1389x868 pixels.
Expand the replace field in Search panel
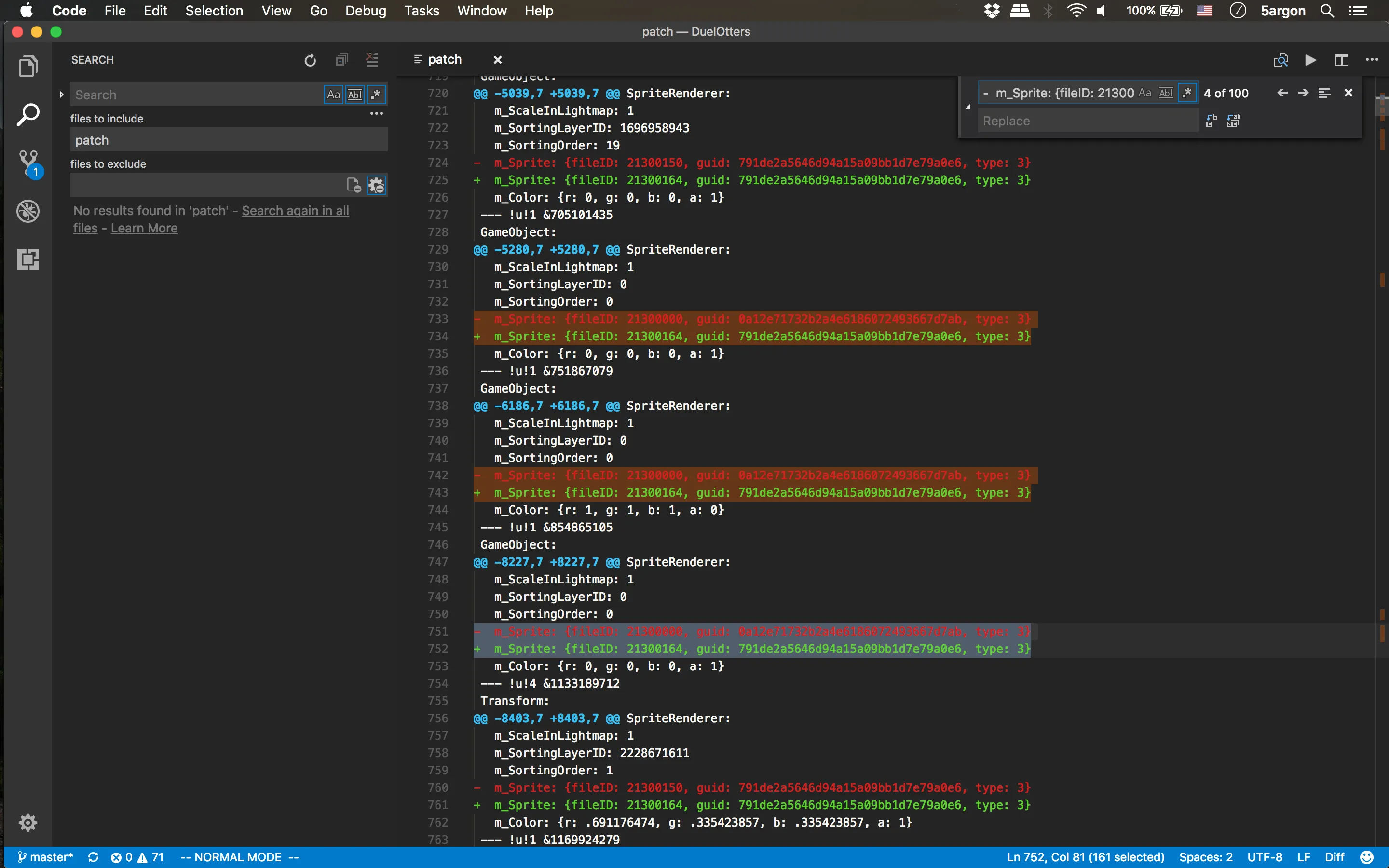tap(61, 95)
